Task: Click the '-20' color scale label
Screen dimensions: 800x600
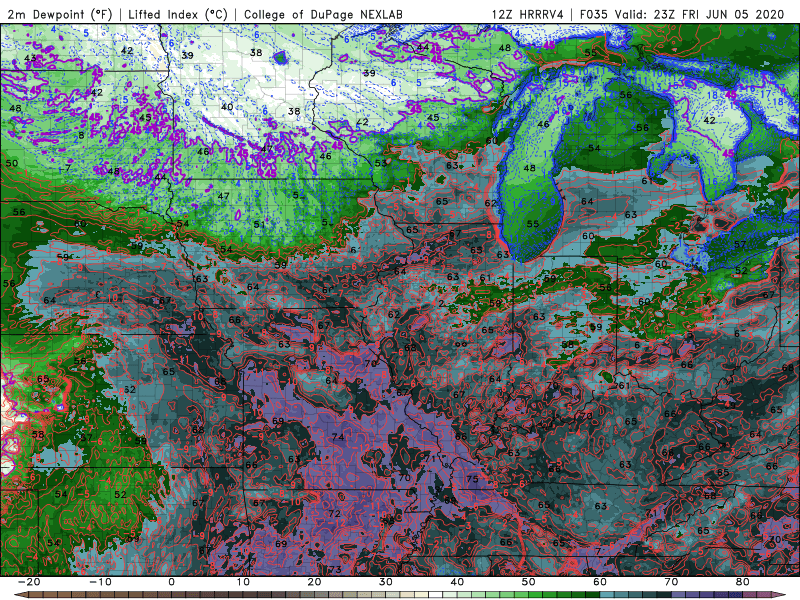Action: 29,582
